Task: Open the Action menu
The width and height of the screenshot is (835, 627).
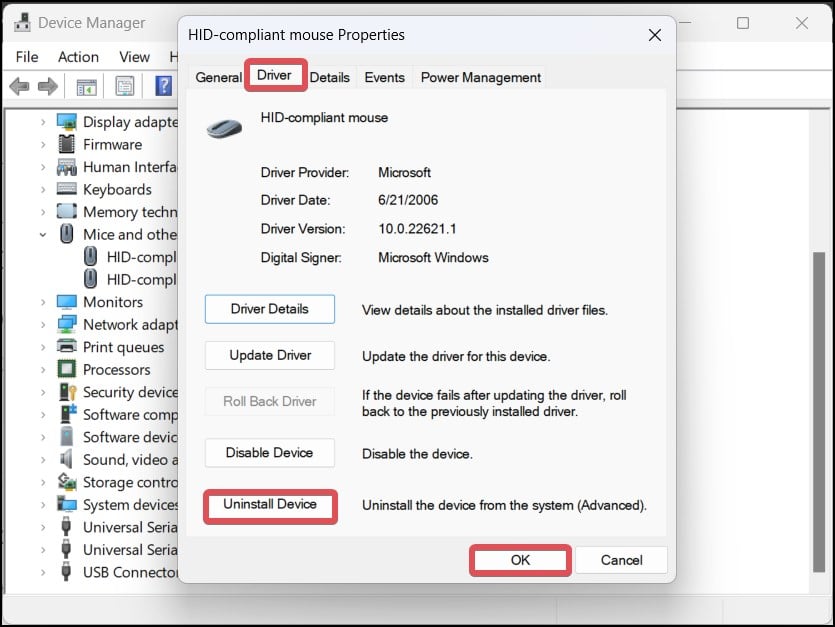Action: tap(78, 56)
